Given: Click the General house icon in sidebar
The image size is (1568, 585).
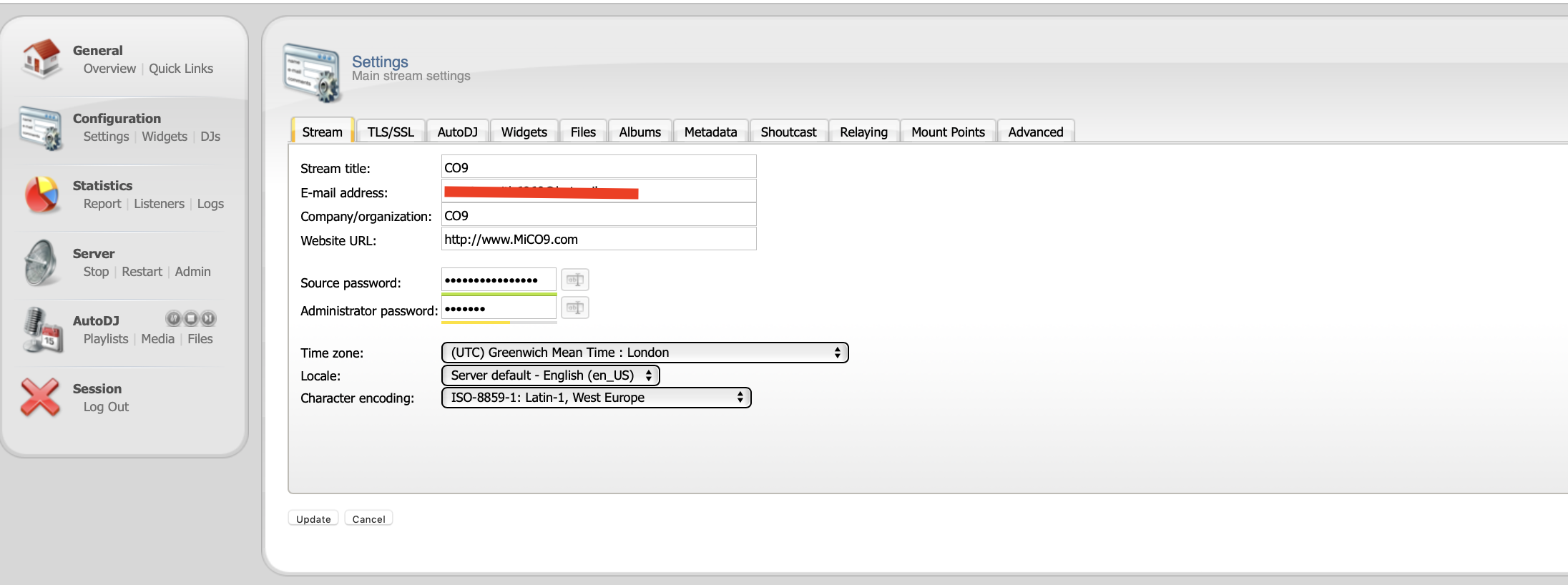Looking at the screenshot, I should (41, 59).
